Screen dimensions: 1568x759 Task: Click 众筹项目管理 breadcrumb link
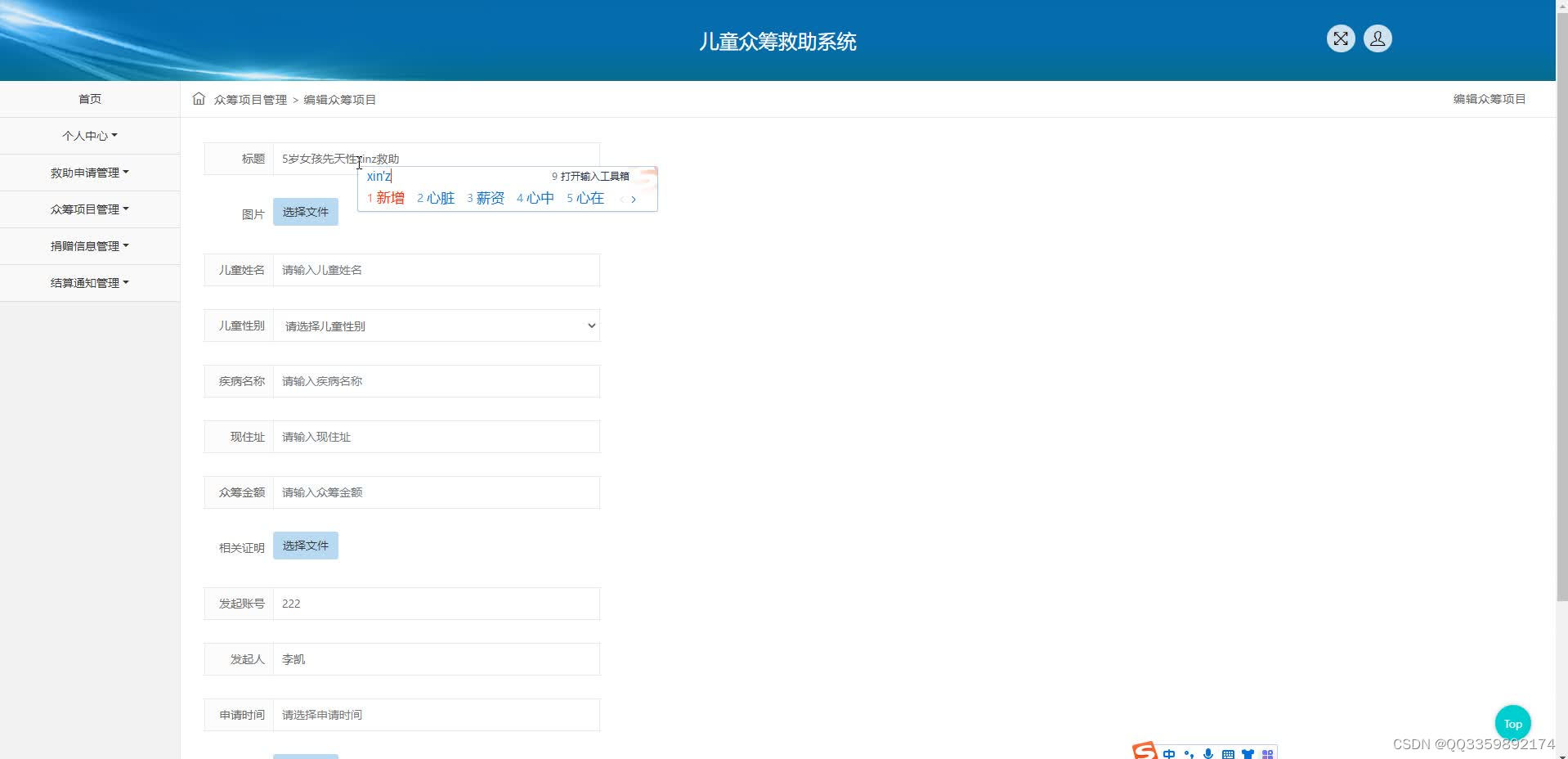point(250,100)
